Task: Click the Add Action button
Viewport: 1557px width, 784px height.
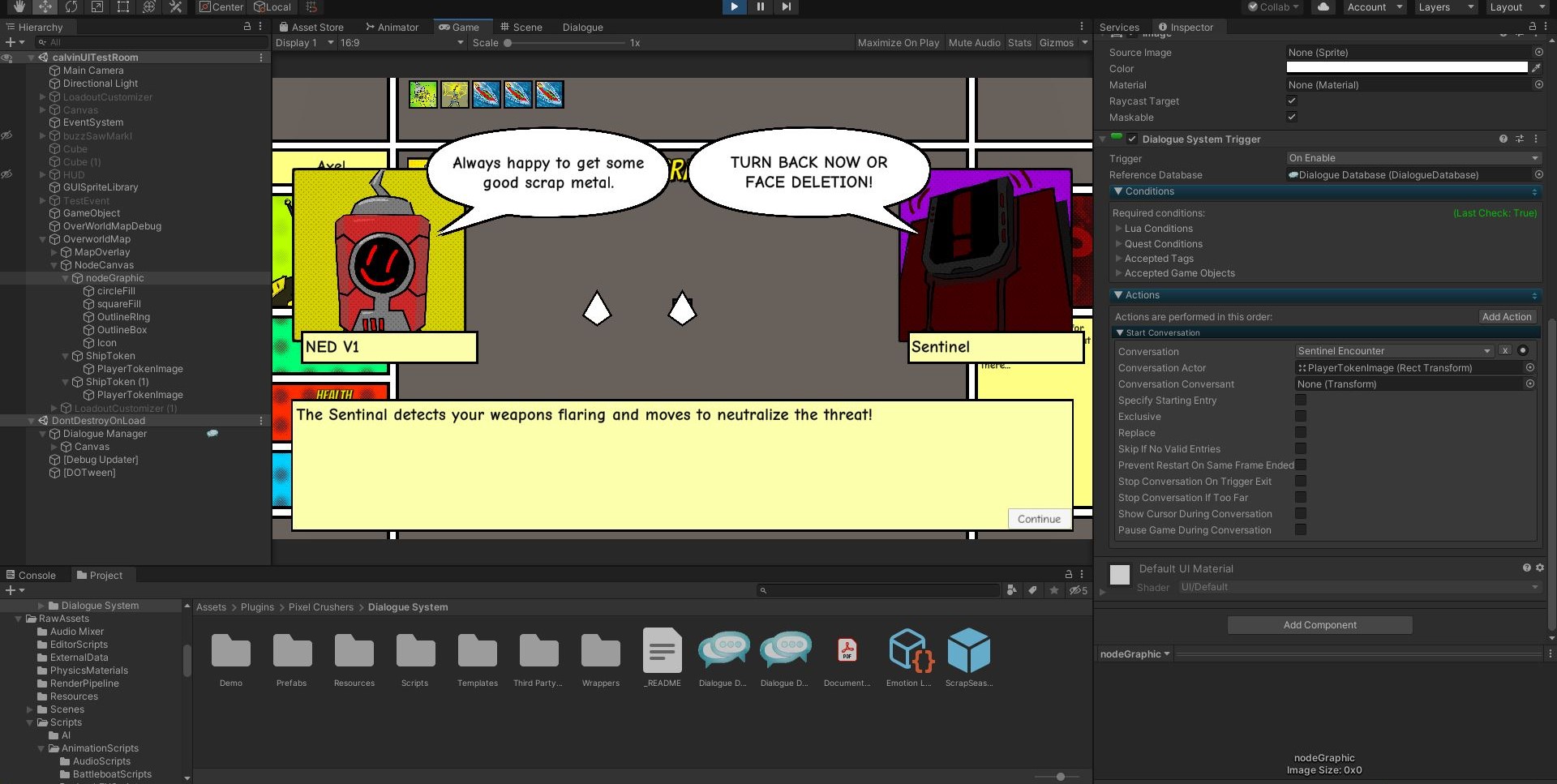Action: [1507, 317]
